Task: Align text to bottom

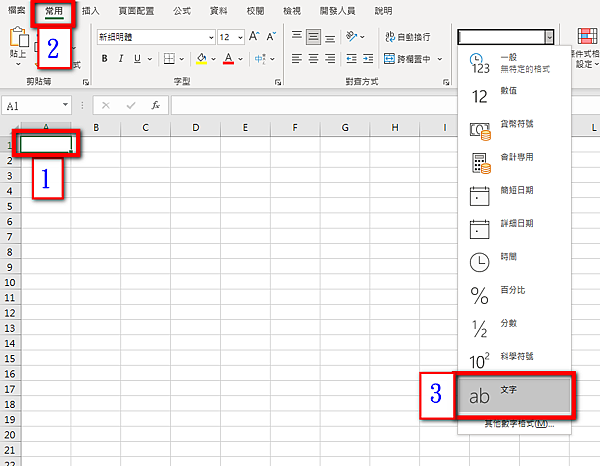Action: pos(330,37)
